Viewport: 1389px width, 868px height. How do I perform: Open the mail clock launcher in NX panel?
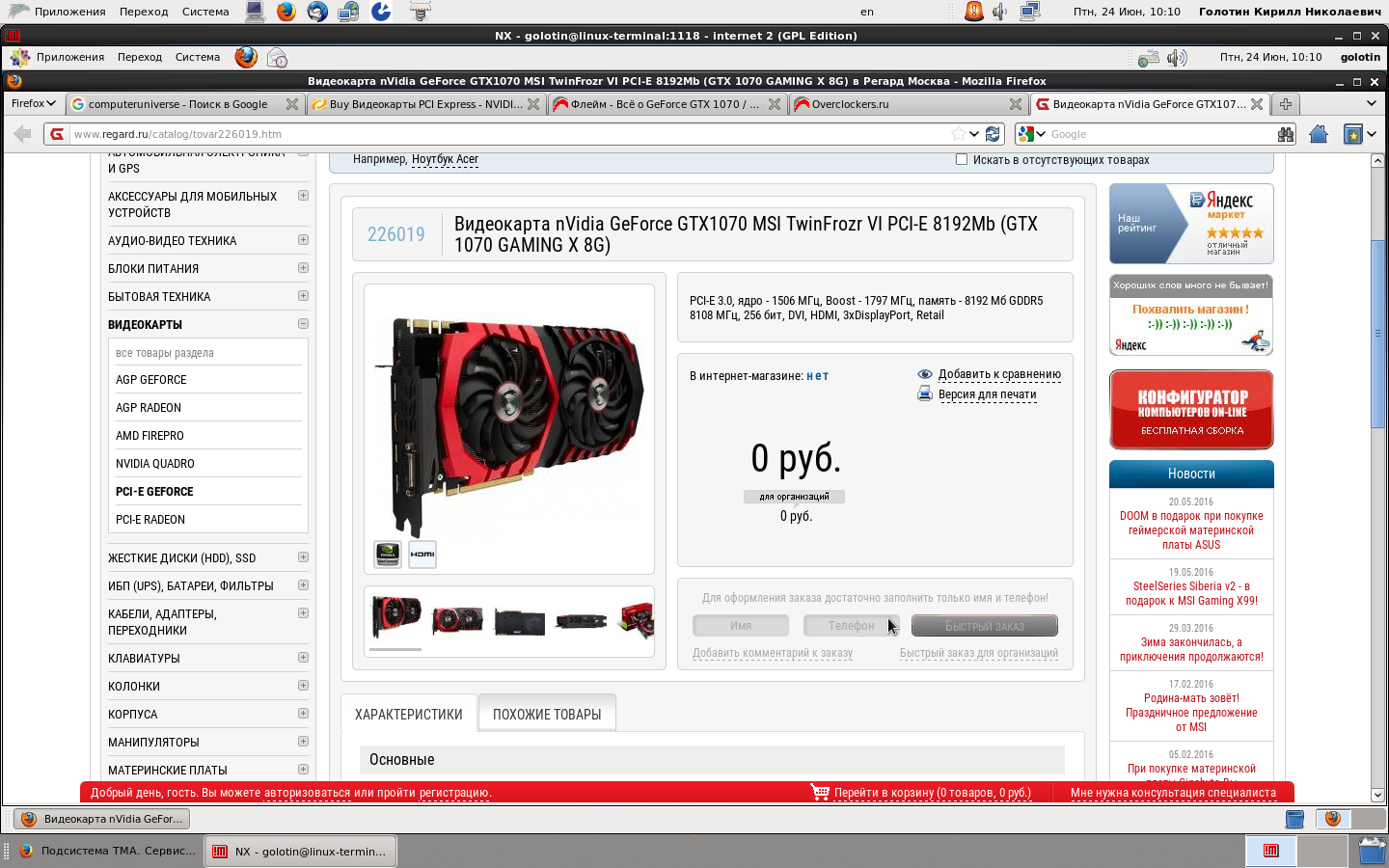coord(277,57)
